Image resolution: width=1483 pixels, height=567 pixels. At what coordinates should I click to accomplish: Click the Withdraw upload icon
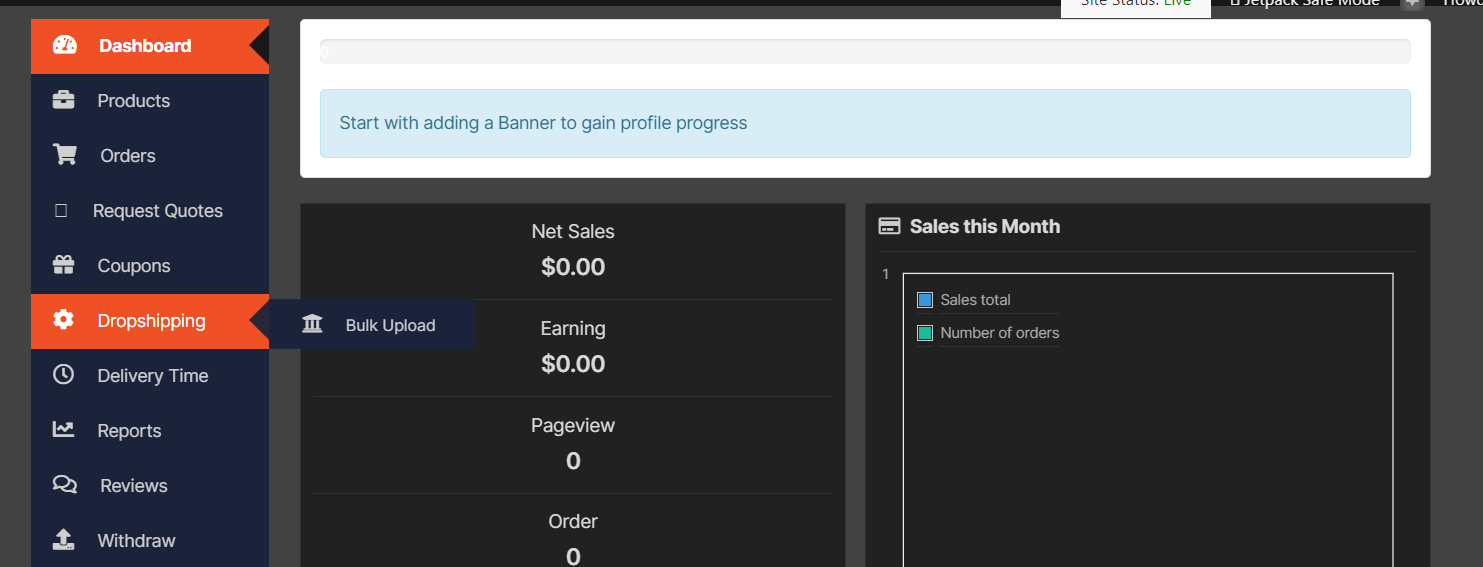pyautogui.click(x=64, y=540)
